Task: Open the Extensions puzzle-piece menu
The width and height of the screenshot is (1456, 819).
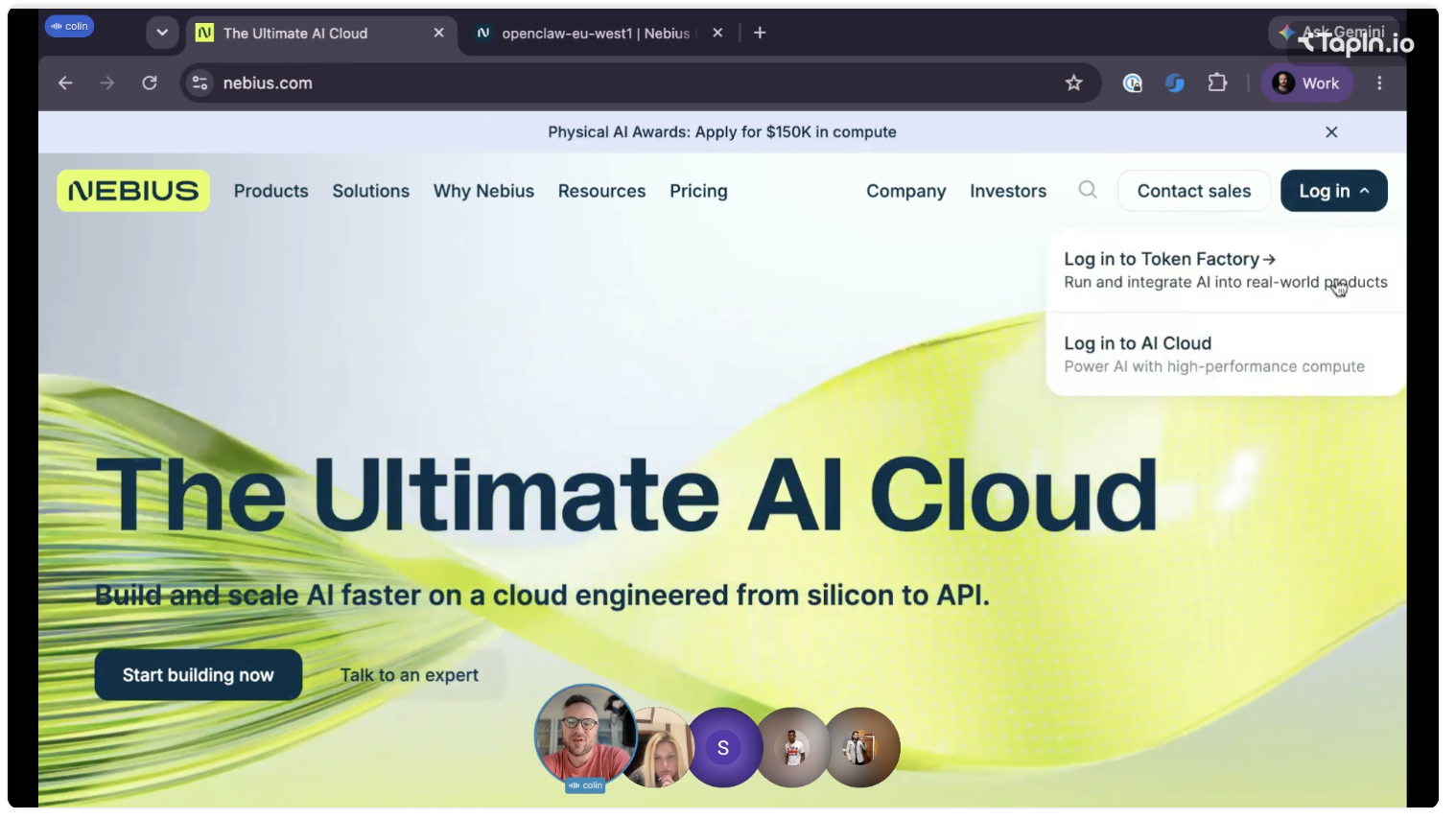Action: click(1217, 83)
